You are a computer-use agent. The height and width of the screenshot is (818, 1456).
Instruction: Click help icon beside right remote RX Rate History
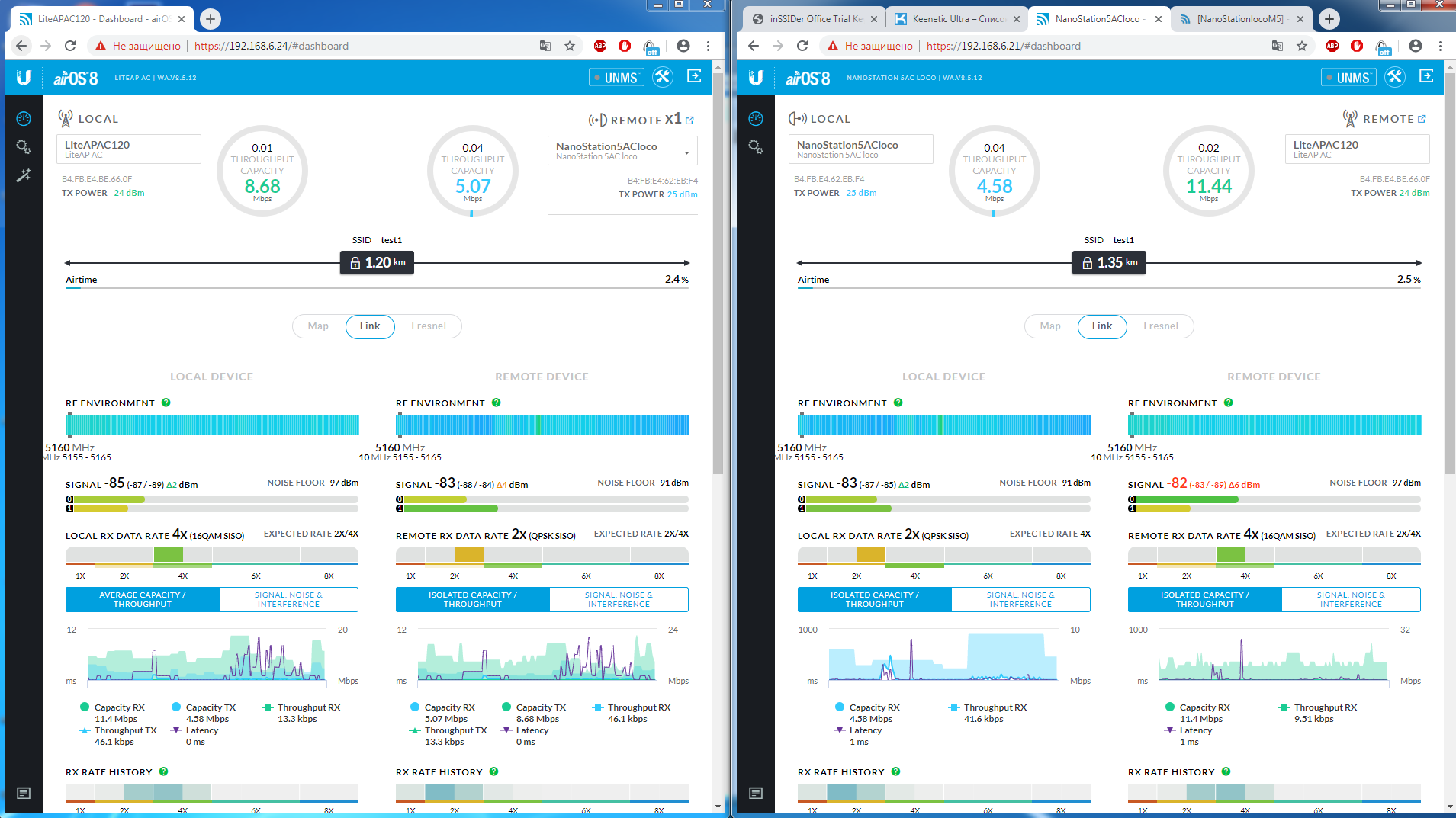(1226, 771)
